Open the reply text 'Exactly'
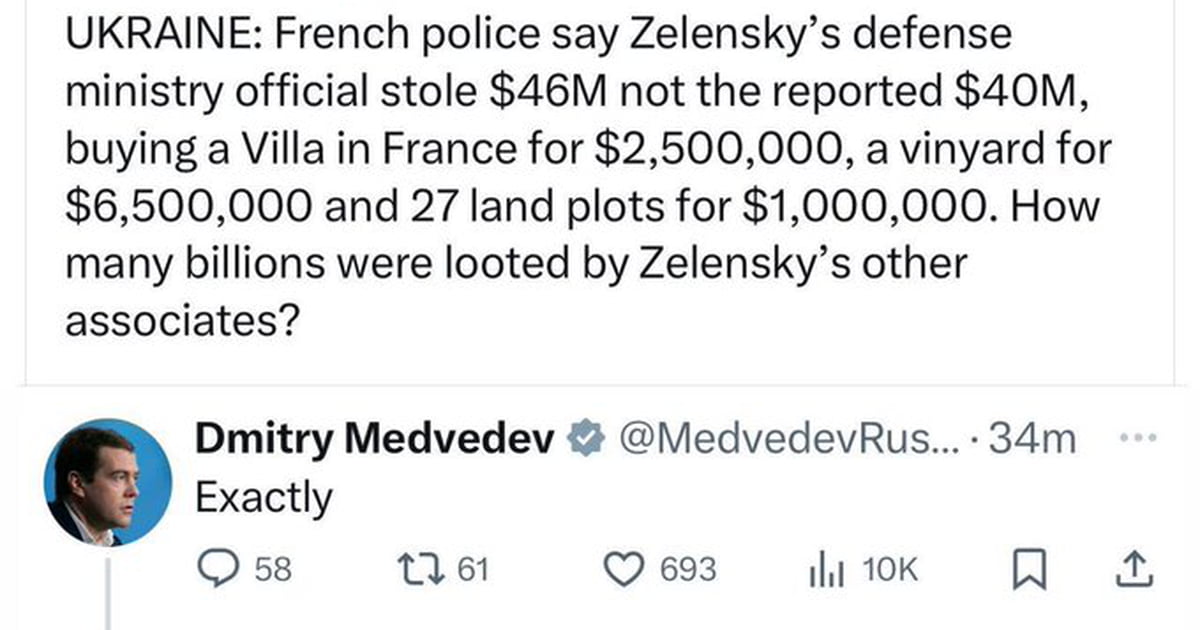Screen dimensions: 1200x630 262,497
